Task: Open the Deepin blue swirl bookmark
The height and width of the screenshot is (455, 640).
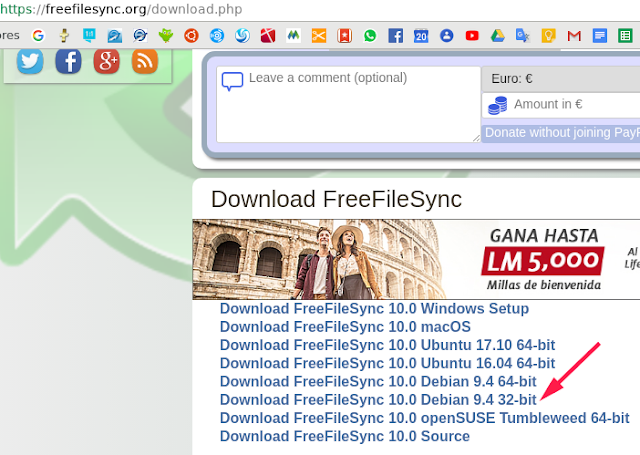Action: coord(242,36)
